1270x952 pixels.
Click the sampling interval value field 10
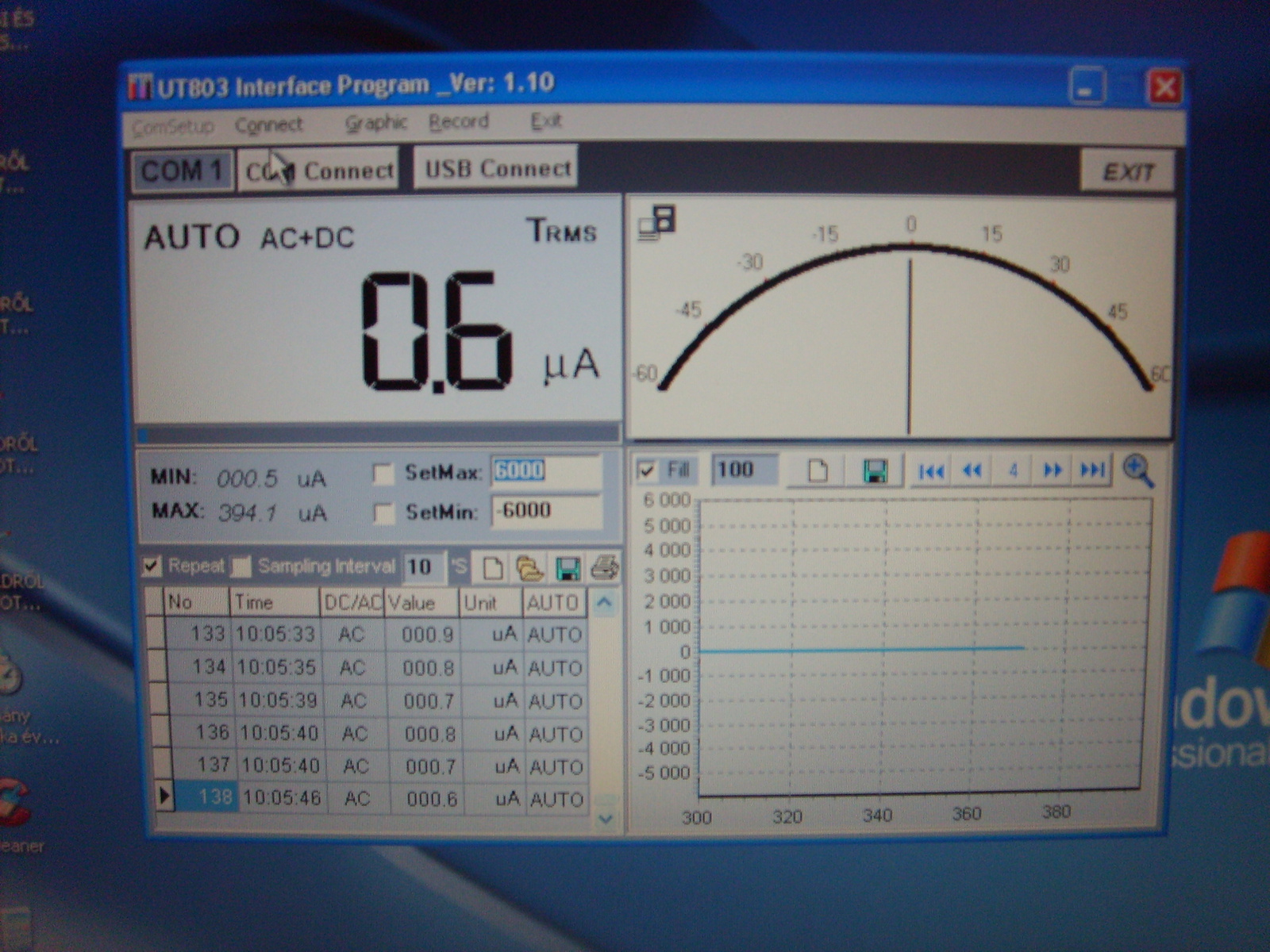point(424,567)
